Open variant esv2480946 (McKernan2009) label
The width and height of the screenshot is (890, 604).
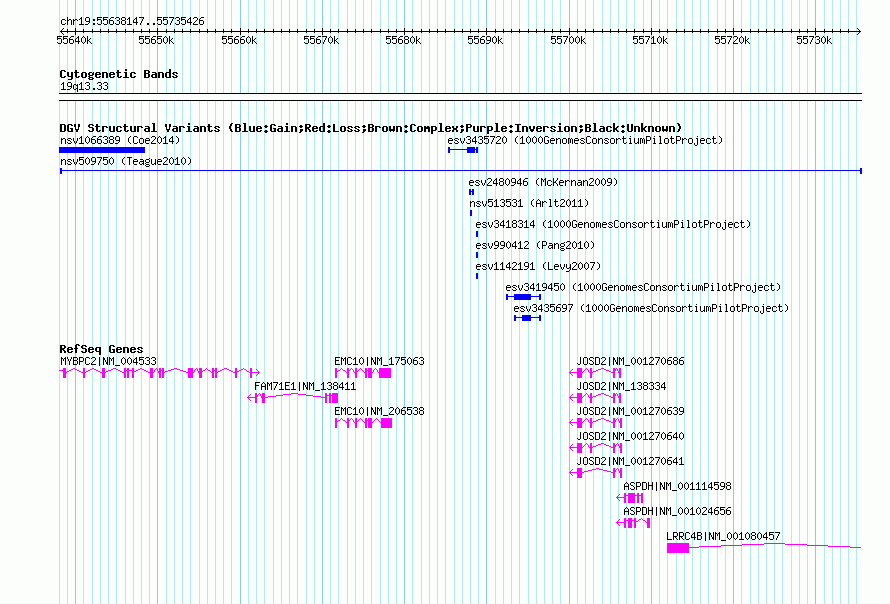point(543,182)
